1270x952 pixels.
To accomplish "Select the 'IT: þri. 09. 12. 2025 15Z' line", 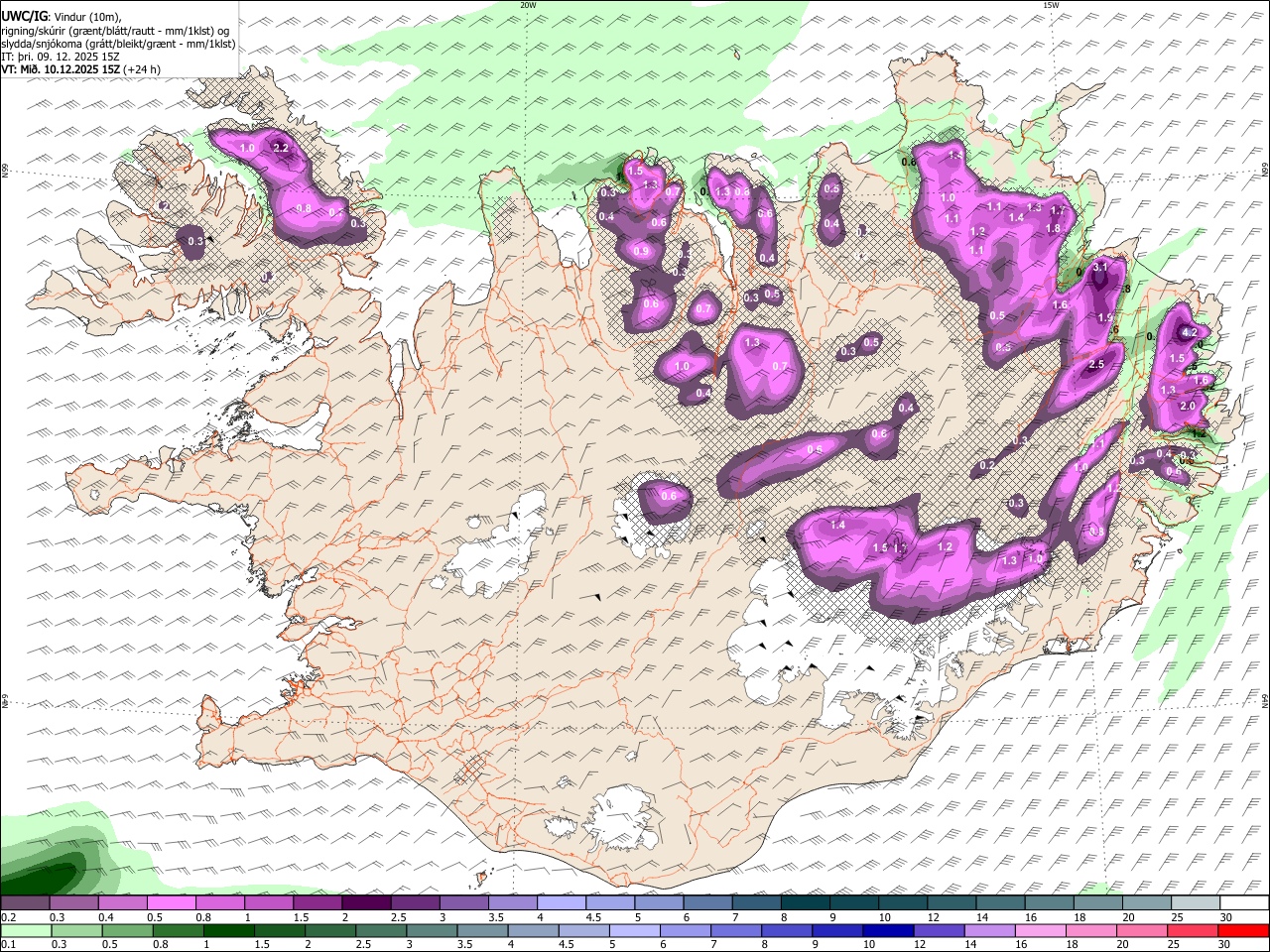I will point(60,57).
